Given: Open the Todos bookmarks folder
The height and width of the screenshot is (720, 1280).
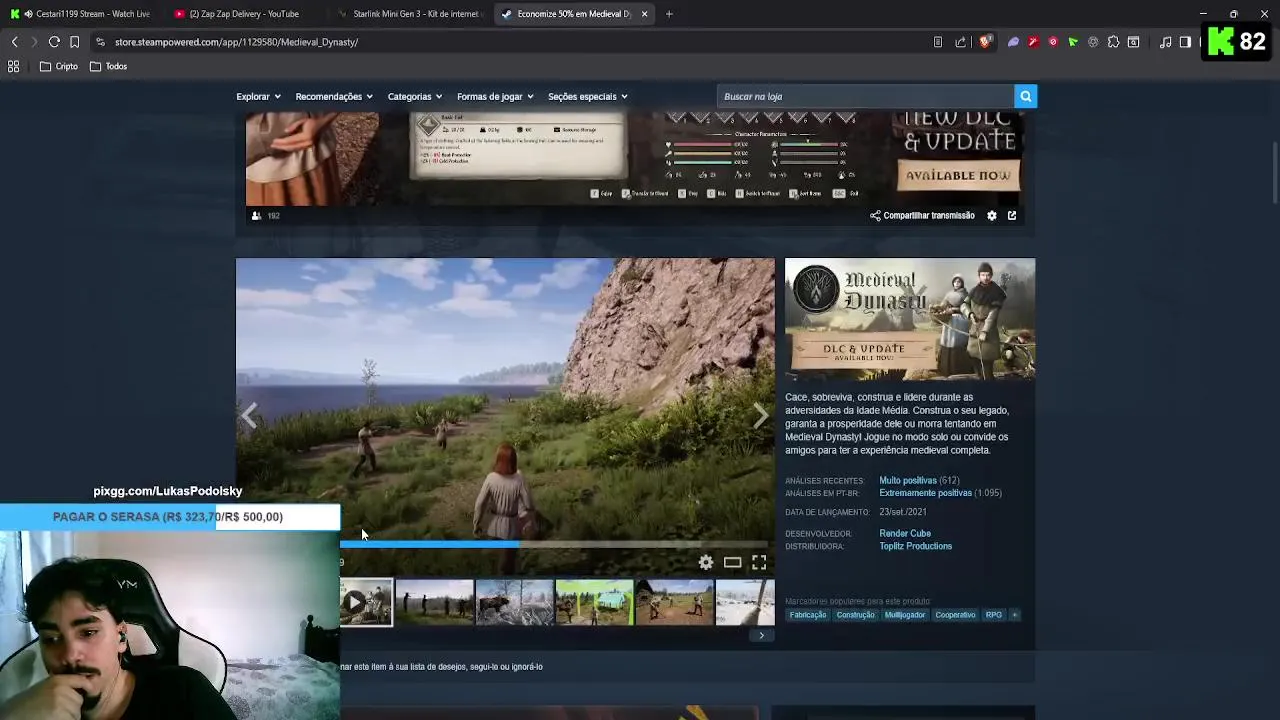Looking at the screenshot, I should pos(108,66).
